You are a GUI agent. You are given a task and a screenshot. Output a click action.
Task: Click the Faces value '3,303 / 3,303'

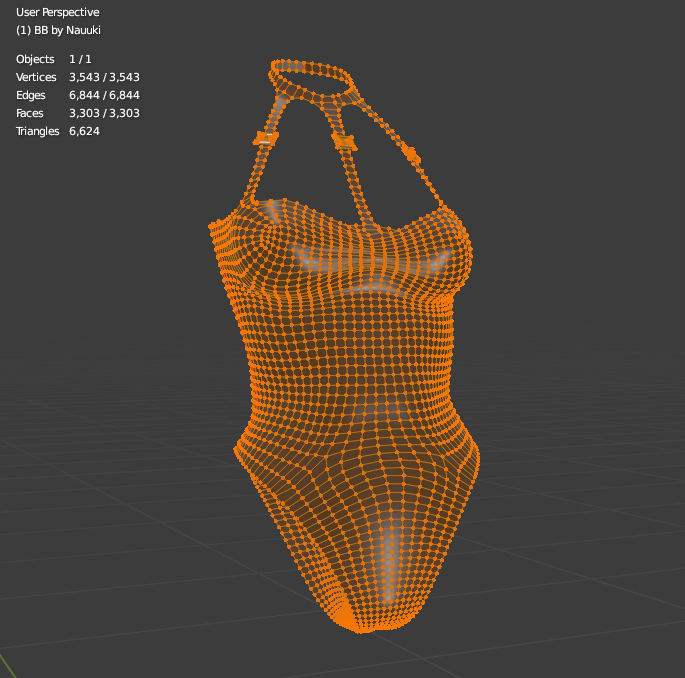pos(104,113)
